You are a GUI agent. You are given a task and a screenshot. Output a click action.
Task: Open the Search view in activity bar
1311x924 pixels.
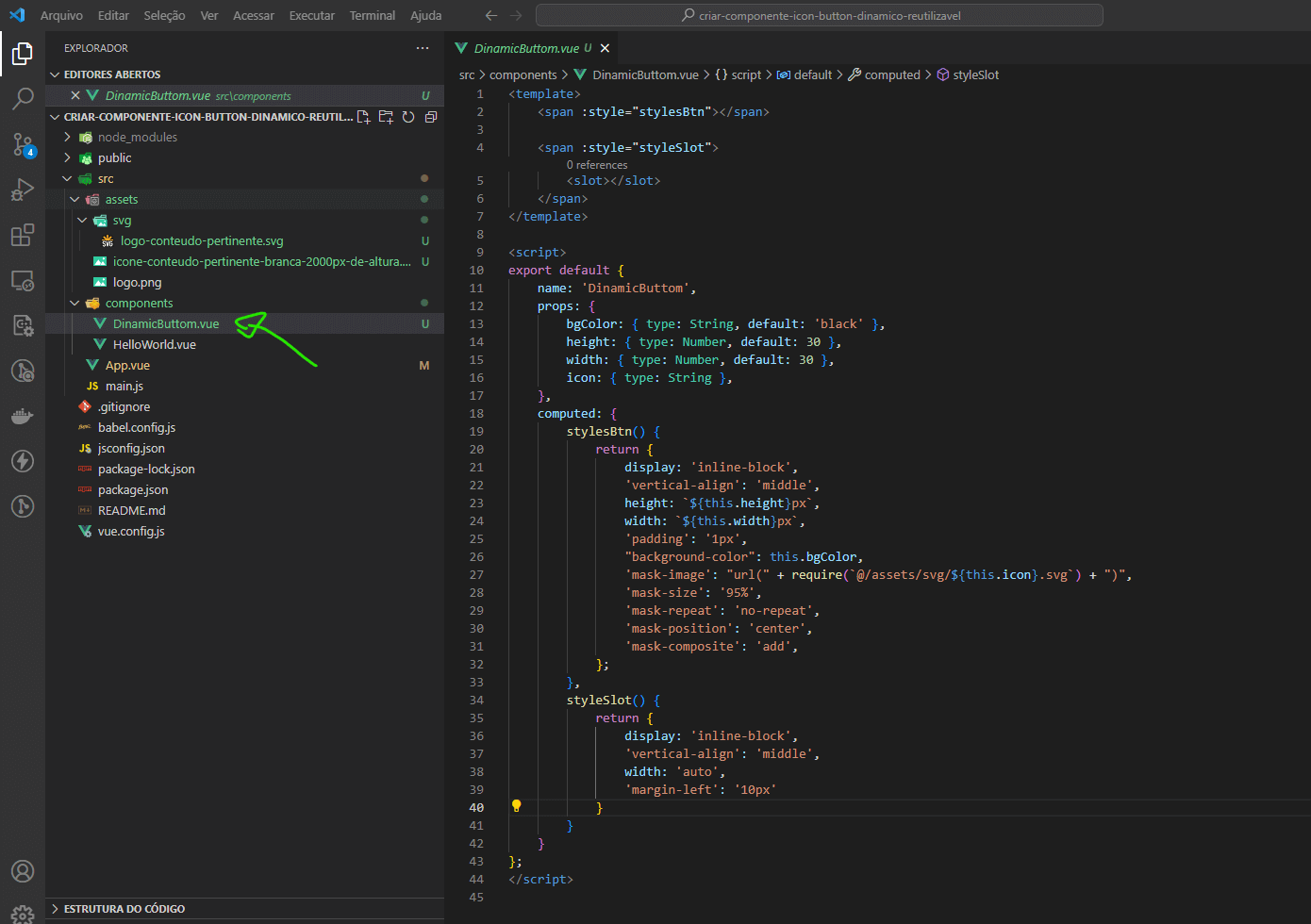23,98
